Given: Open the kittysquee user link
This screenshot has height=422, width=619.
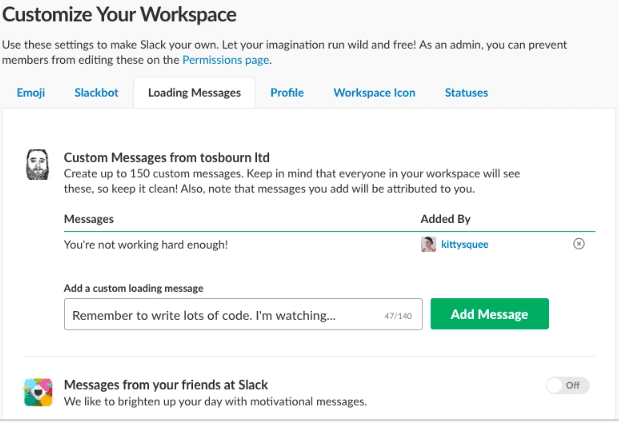Looking at the screenshot, I should coord(468,244).
